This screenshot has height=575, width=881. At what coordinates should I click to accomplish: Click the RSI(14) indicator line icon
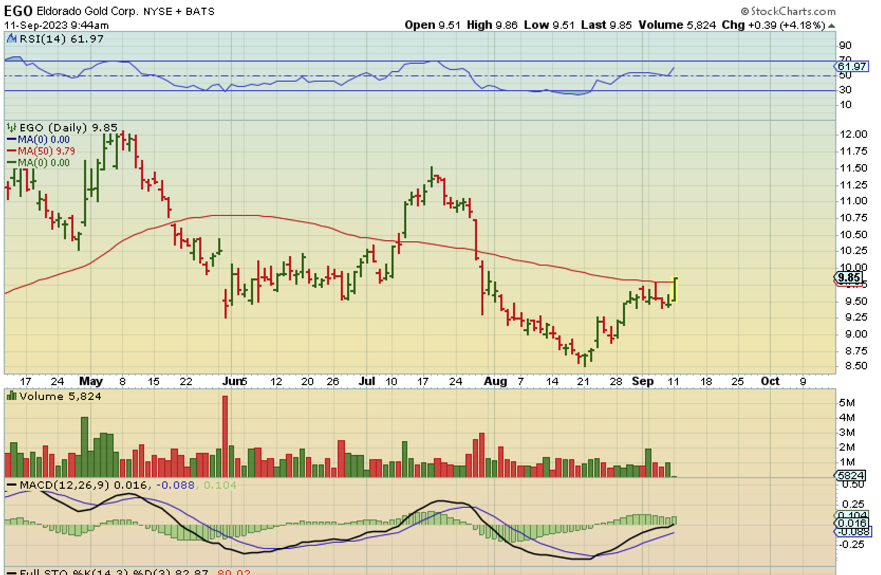12,38
